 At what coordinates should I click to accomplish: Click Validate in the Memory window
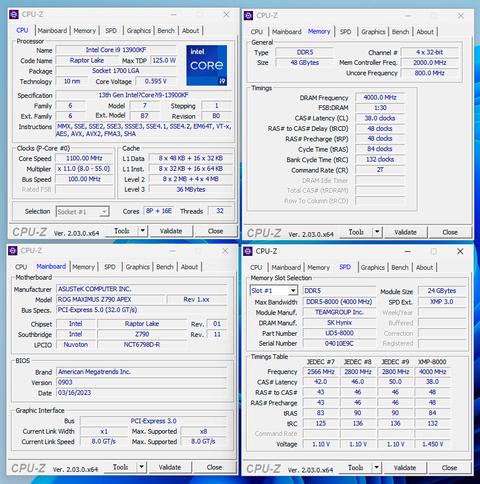tap(405, 232)
